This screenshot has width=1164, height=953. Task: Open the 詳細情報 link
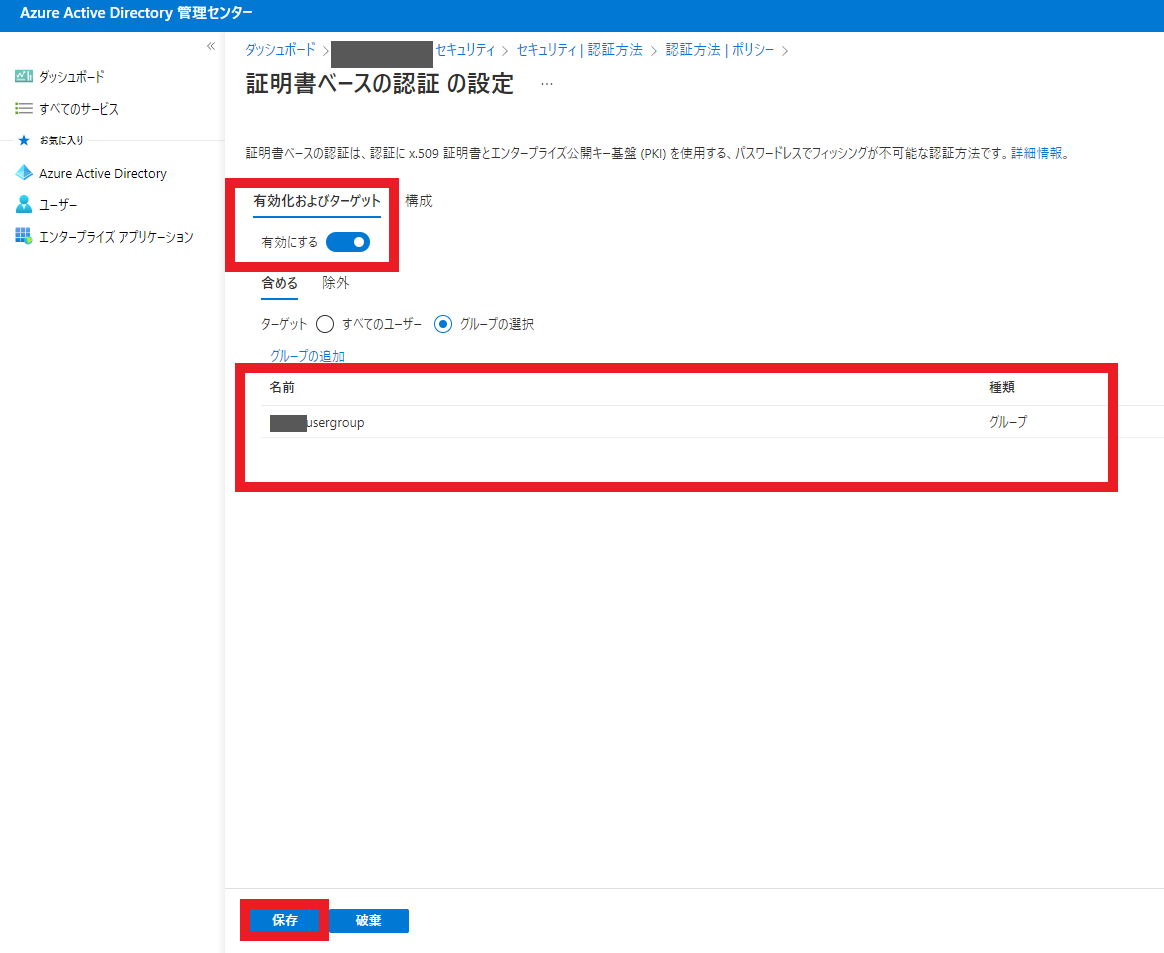click(x=1036, y=154)
